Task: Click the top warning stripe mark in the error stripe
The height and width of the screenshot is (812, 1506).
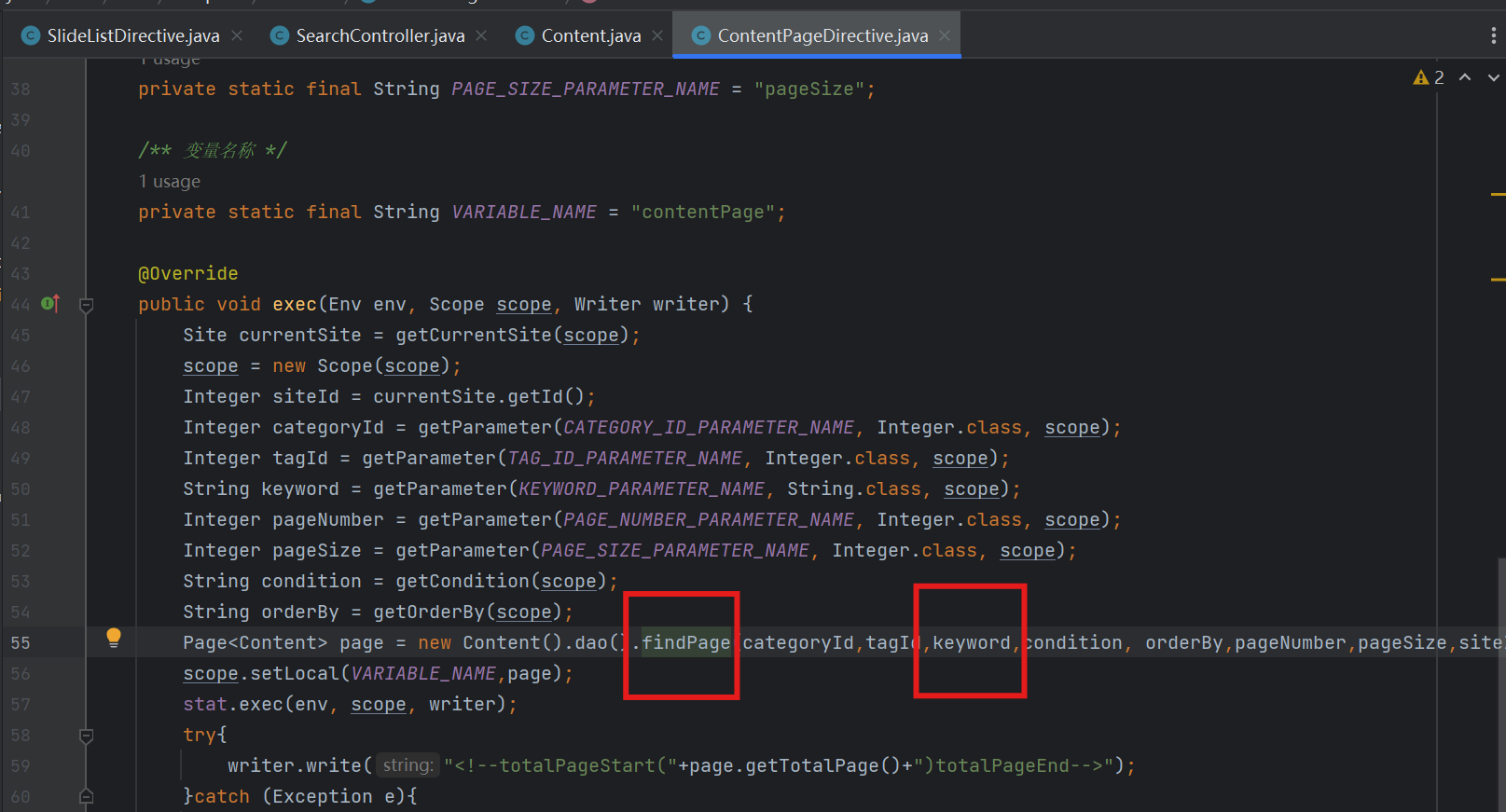Action: tap(1498, 194)
